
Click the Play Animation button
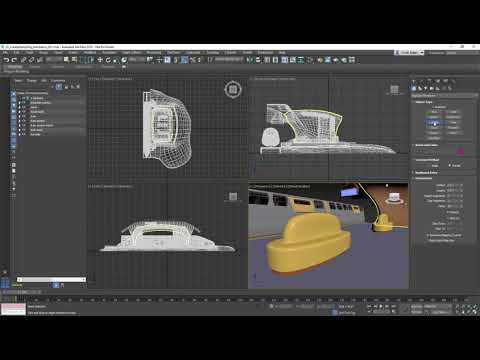click(x=381, y=306)
